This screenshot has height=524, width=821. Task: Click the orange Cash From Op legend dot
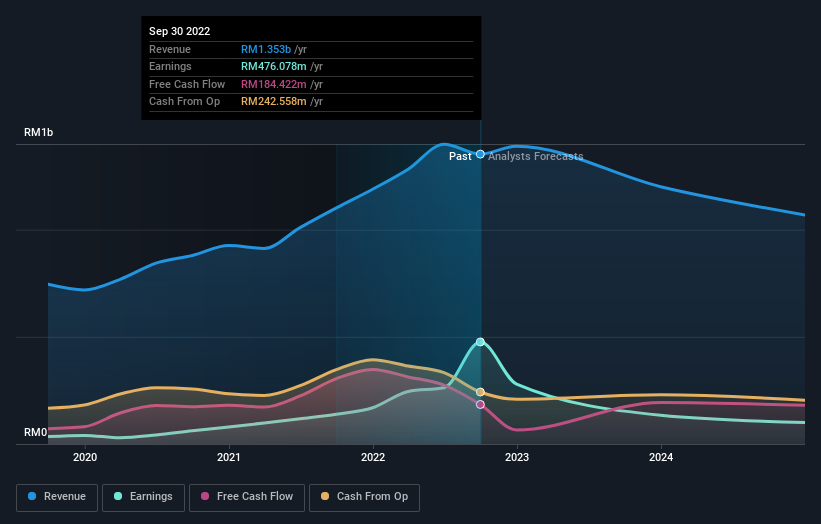click(325, 496)
